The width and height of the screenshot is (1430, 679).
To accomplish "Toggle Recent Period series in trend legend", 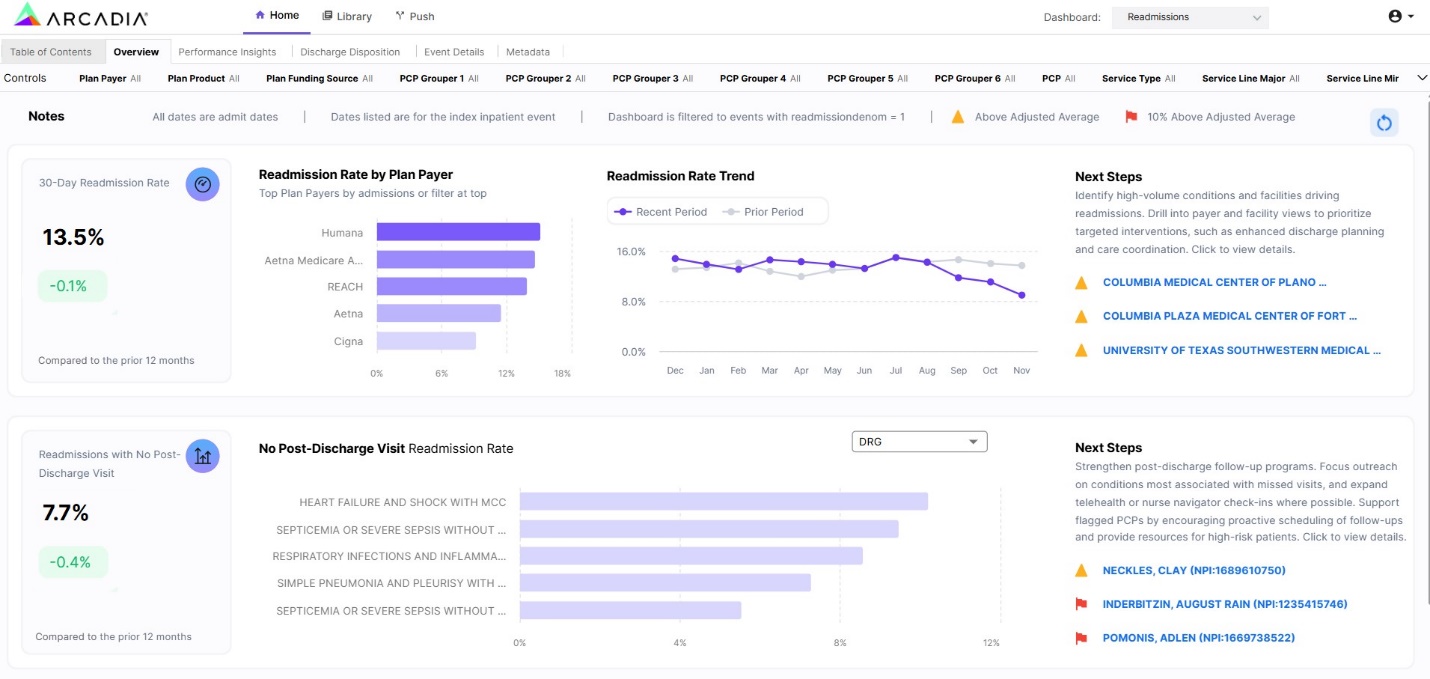I will click(x=661, y=212).
